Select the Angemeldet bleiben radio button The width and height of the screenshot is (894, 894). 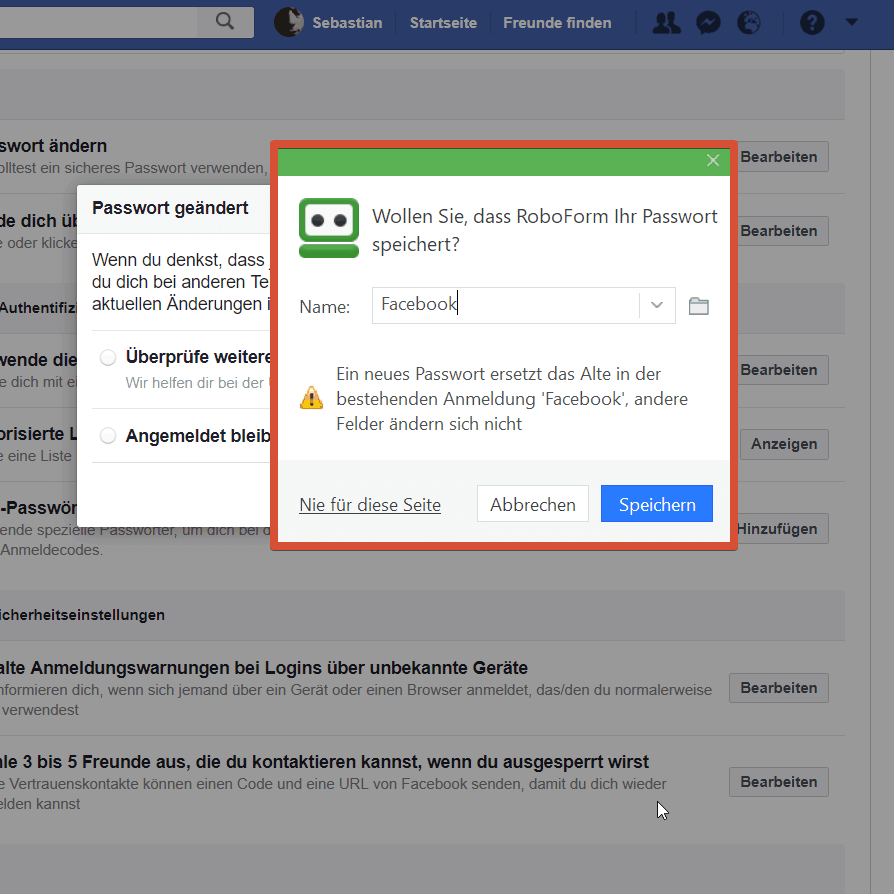pos(108,436)
